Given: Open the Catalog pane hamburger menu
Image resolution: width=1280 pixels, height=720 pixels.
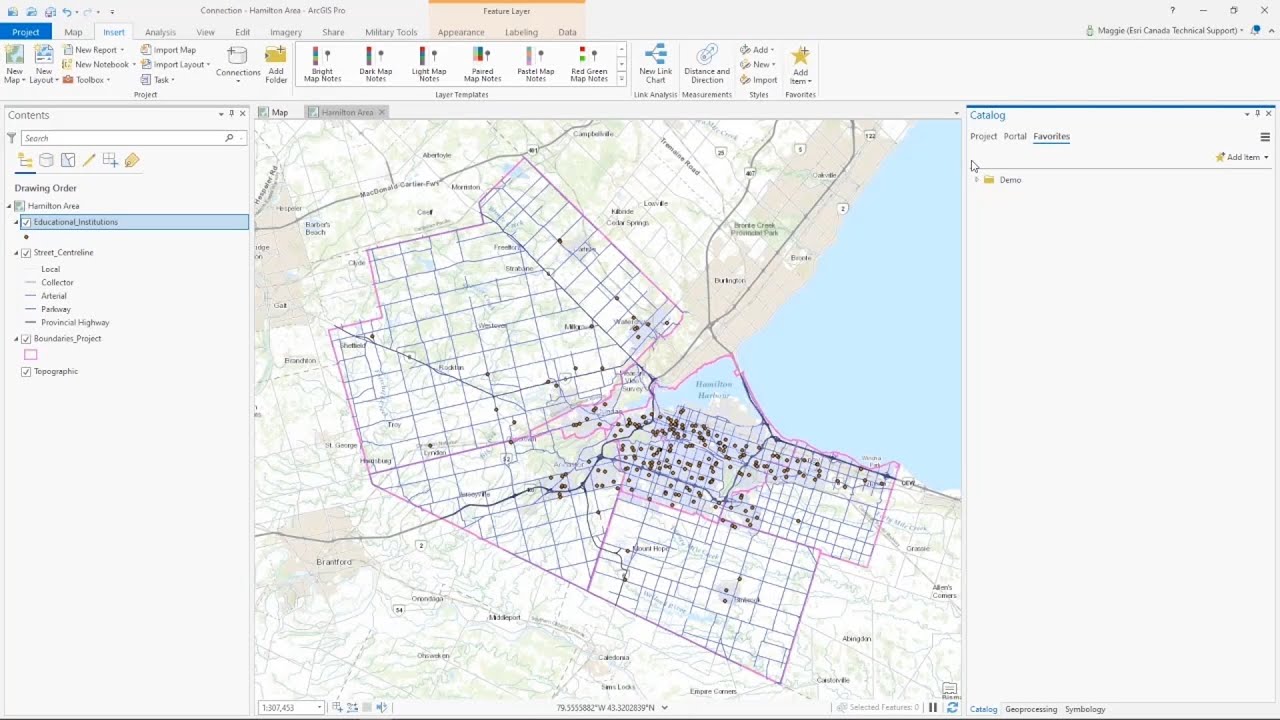Looking at the screenshot, I should (x=1265, y=137).
